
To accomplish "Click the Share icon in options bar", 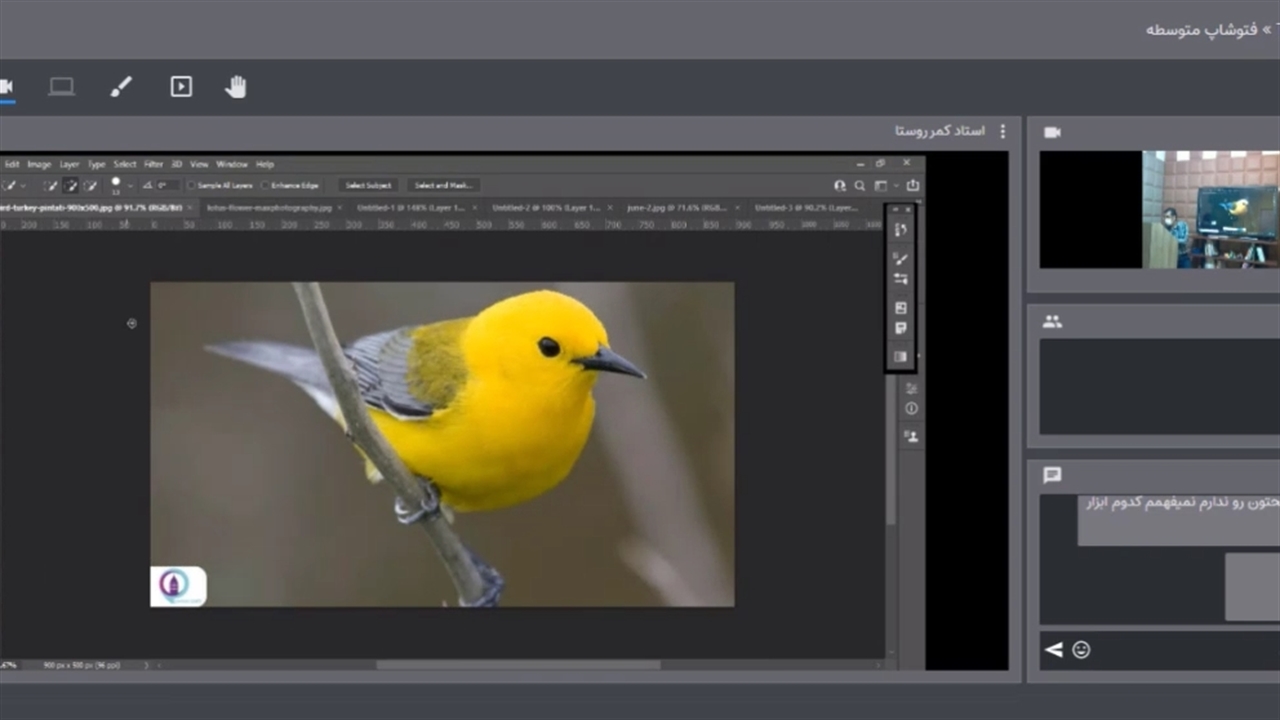I will [912, 185].
